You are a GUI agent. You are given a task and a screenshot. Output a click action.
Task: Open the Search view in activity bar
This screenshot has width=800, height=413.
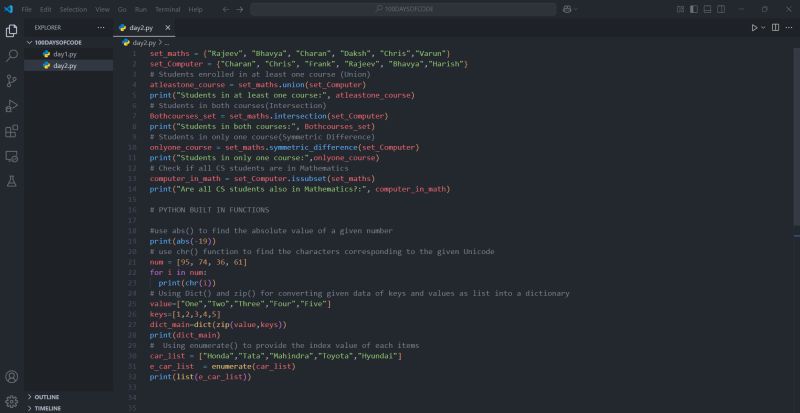click(x=12, y=55)
